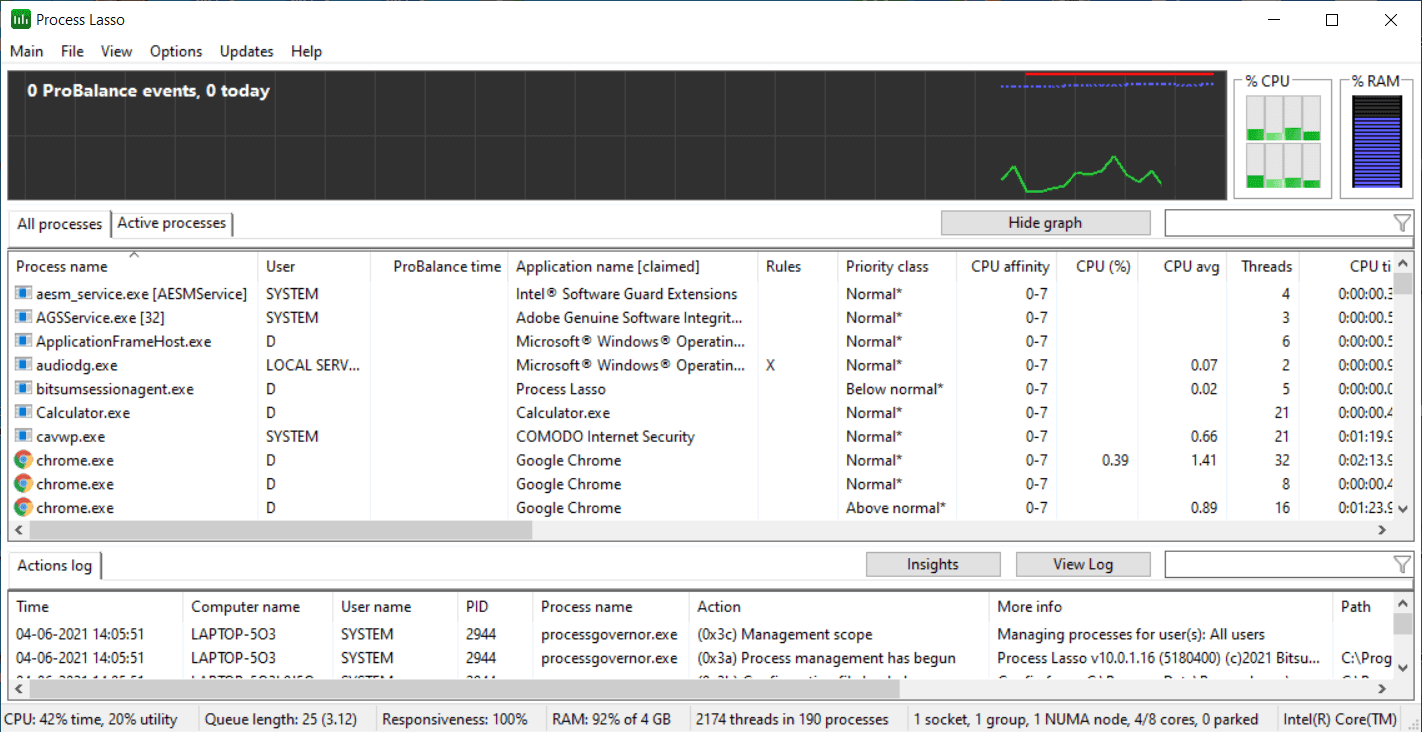Click down arrow of process list scrollbar

[x=1404, y=509]
